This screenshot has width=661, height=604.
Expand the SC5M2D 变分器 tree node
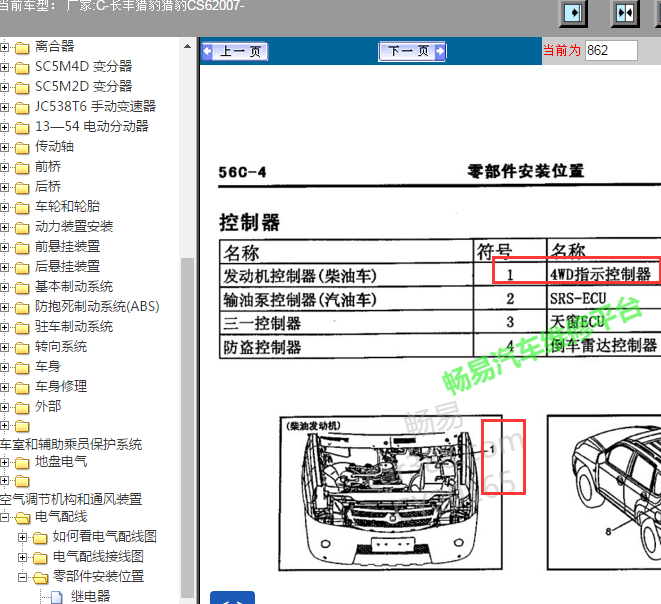4,88
